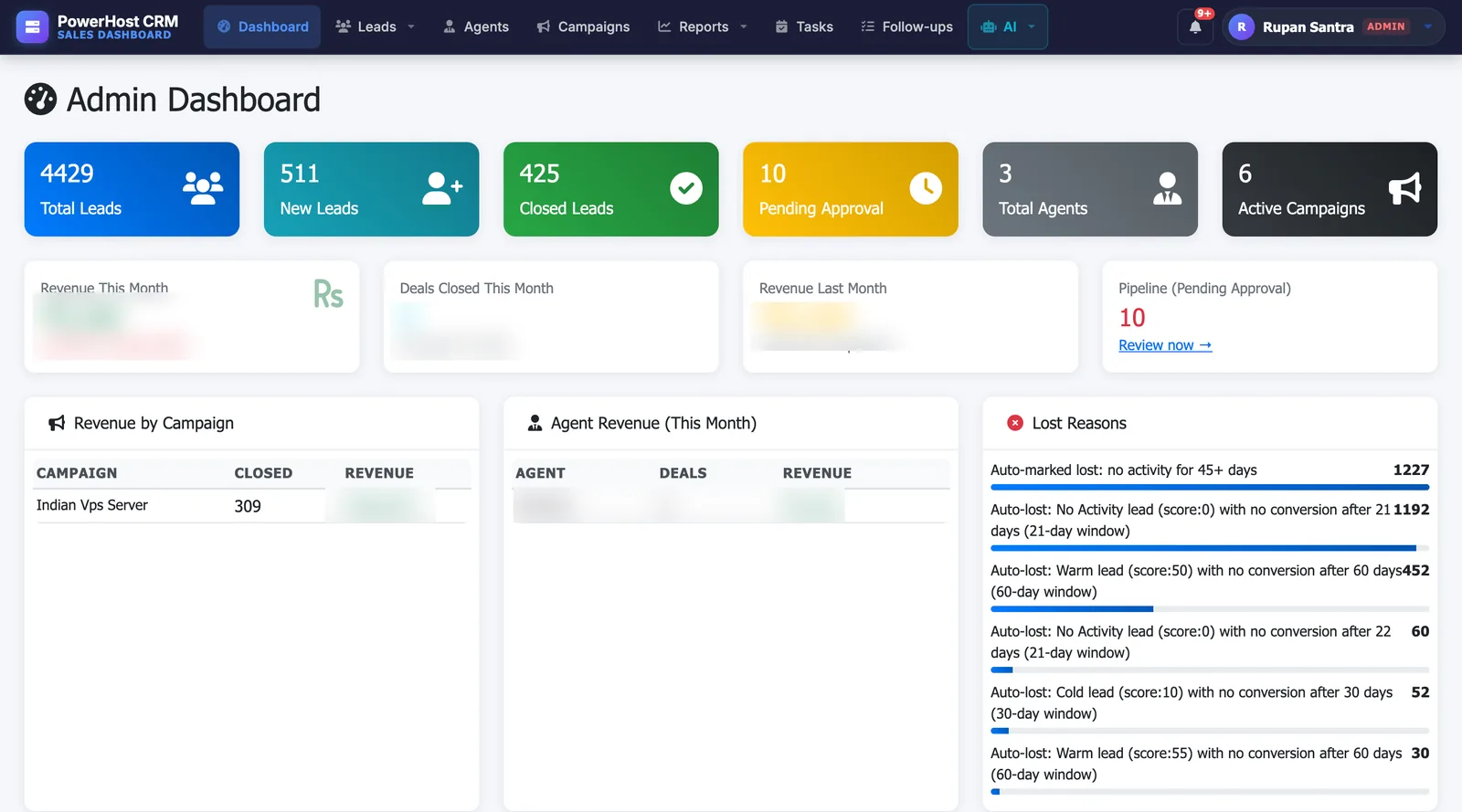Open the notifications bell icon
The height and width of the screenshot is (812, 1462).
click(x=1195, y=26)
